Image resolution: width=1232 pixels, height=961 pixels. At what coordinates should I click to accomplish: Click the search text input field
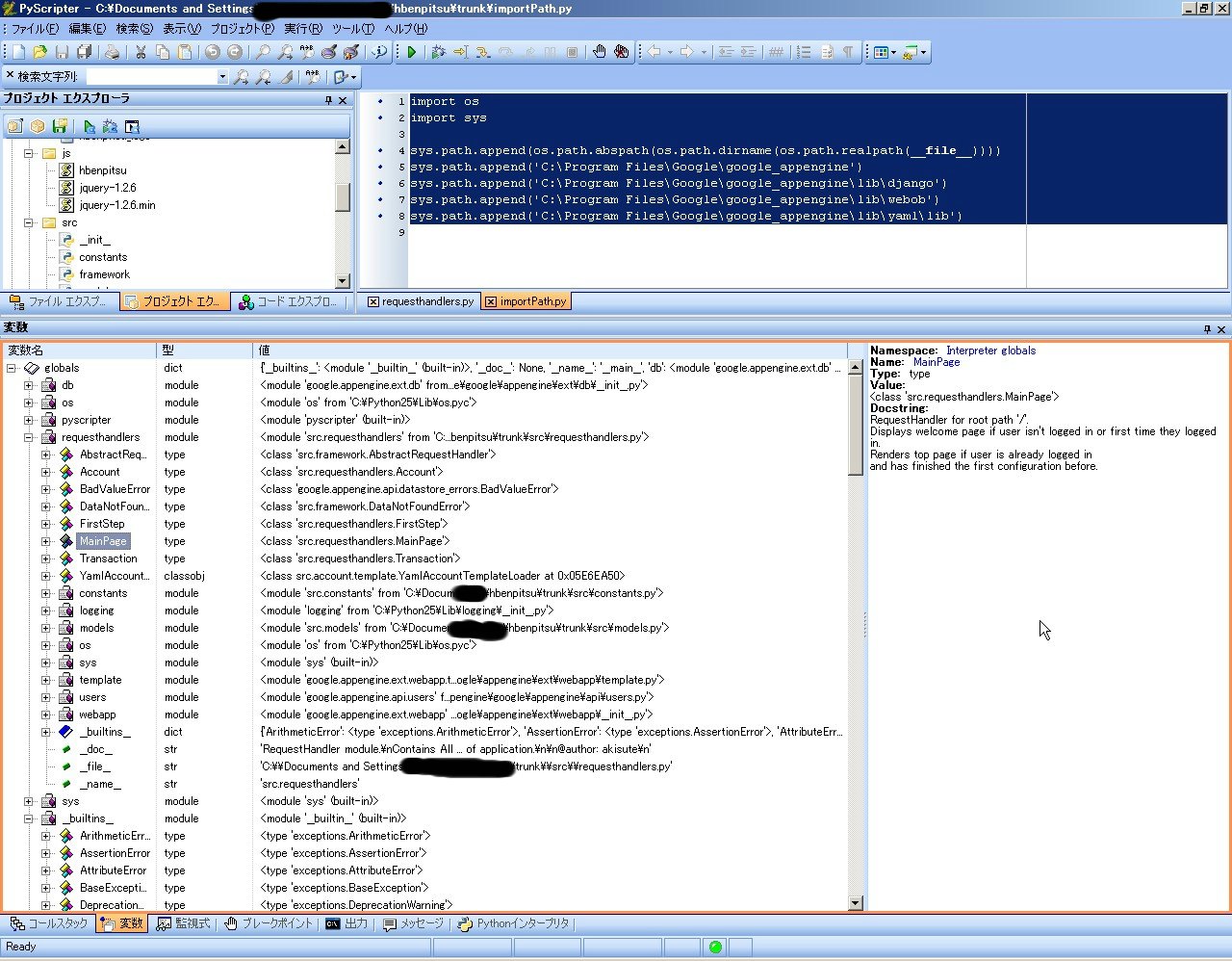(152, 77)
